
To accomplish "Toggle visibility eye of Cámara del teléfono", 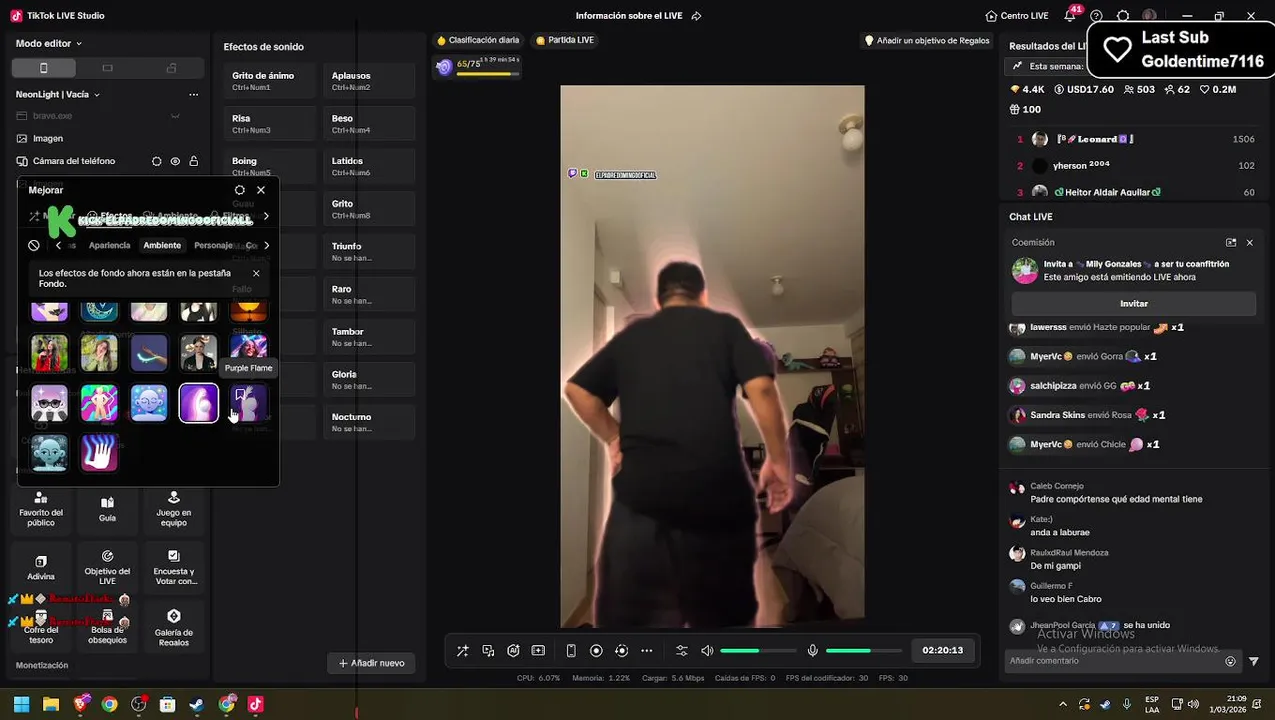I will [175, 161].
